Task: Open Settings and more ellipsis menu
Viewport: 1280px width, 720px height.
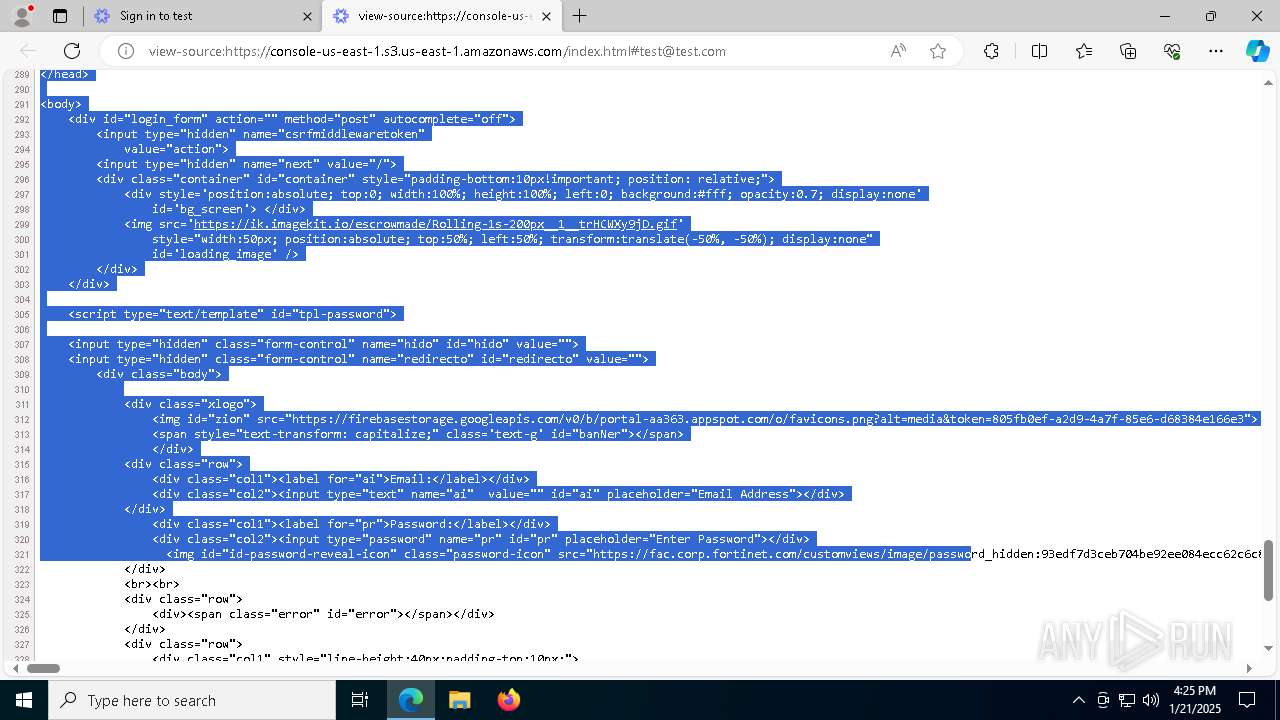Action: point(1216,51)
